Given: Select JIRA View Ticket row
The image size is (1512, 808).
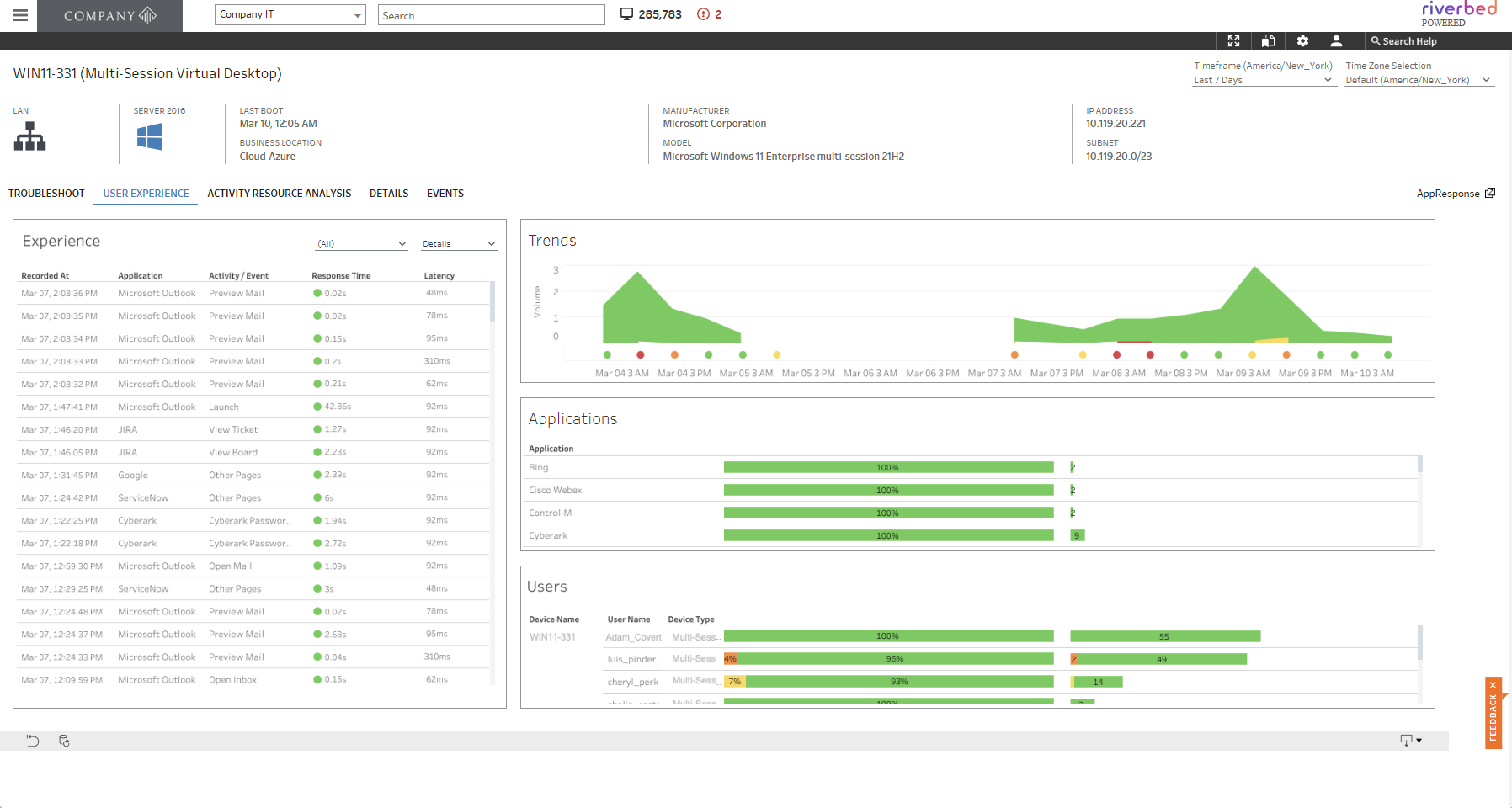Looking at the screenshot, I should (254, 429).
